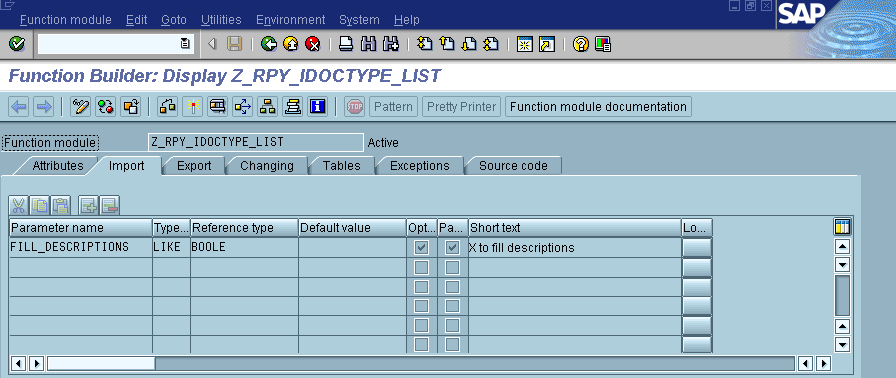The width and height of the screenshot is (896, 378).
Task: Switch Active/Inactive version icon
Action: coord(105,107)
